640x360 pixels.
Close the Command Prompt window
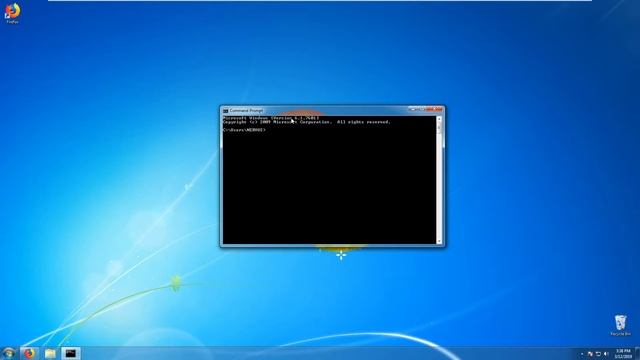[434, 109]
